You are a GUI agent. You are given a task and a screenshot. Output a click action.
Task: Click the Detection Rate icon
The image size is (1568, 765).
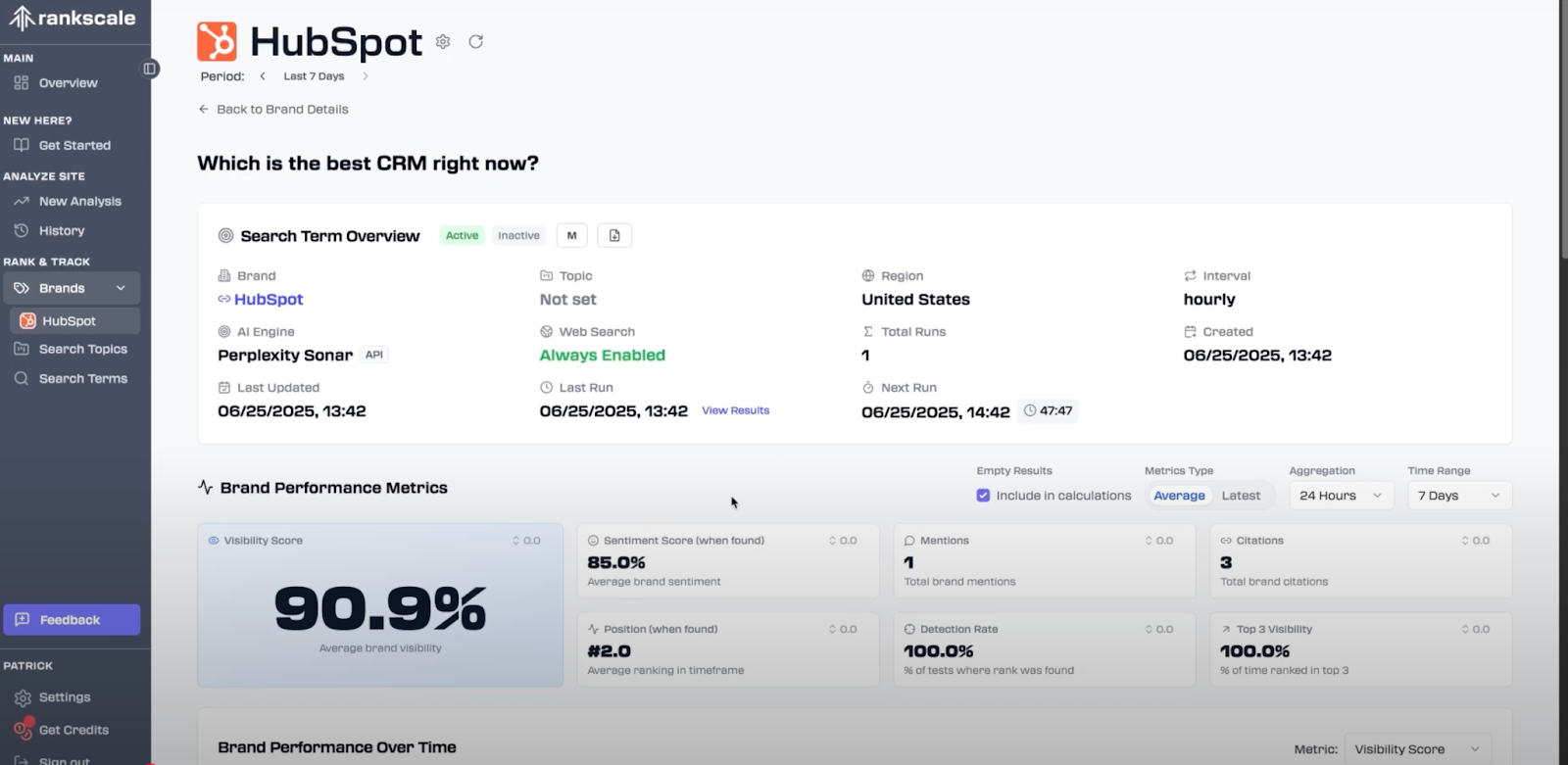tap(909, 629)
